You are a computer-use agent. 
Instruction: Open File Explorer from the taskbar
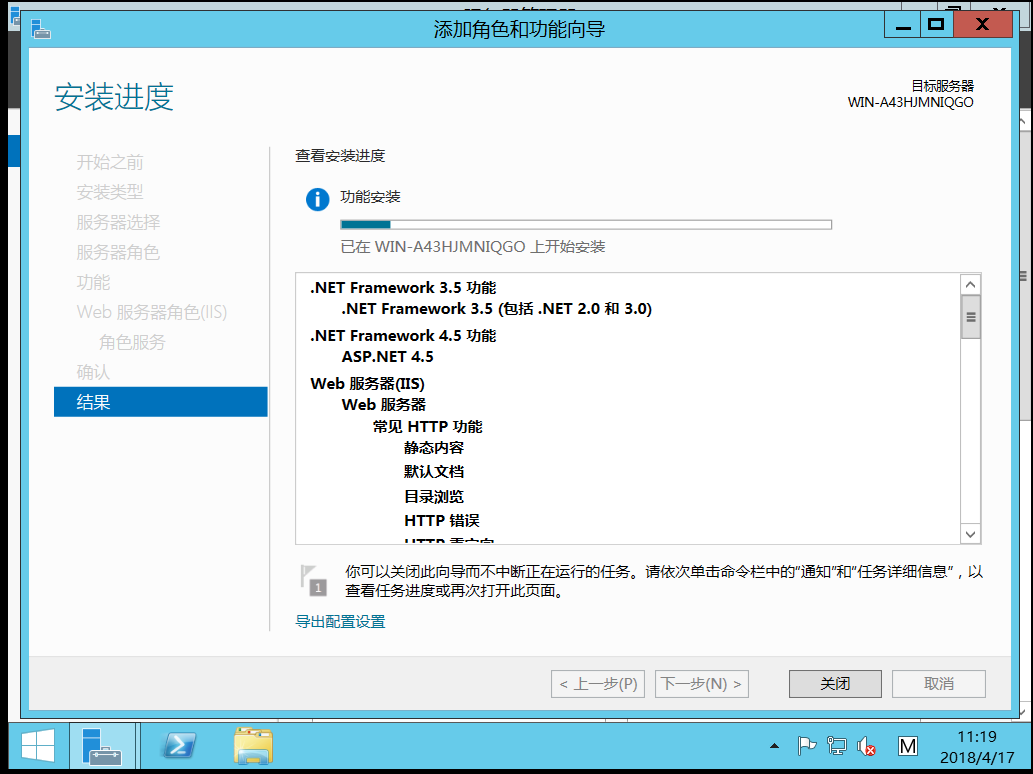point(253,746)
